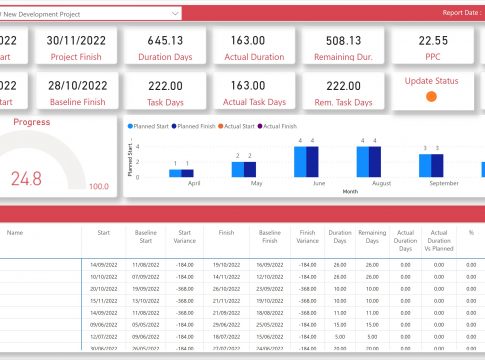Select April's light blue Planned Start bar
The width and height of the screenshot is (485, 360).
175,173
